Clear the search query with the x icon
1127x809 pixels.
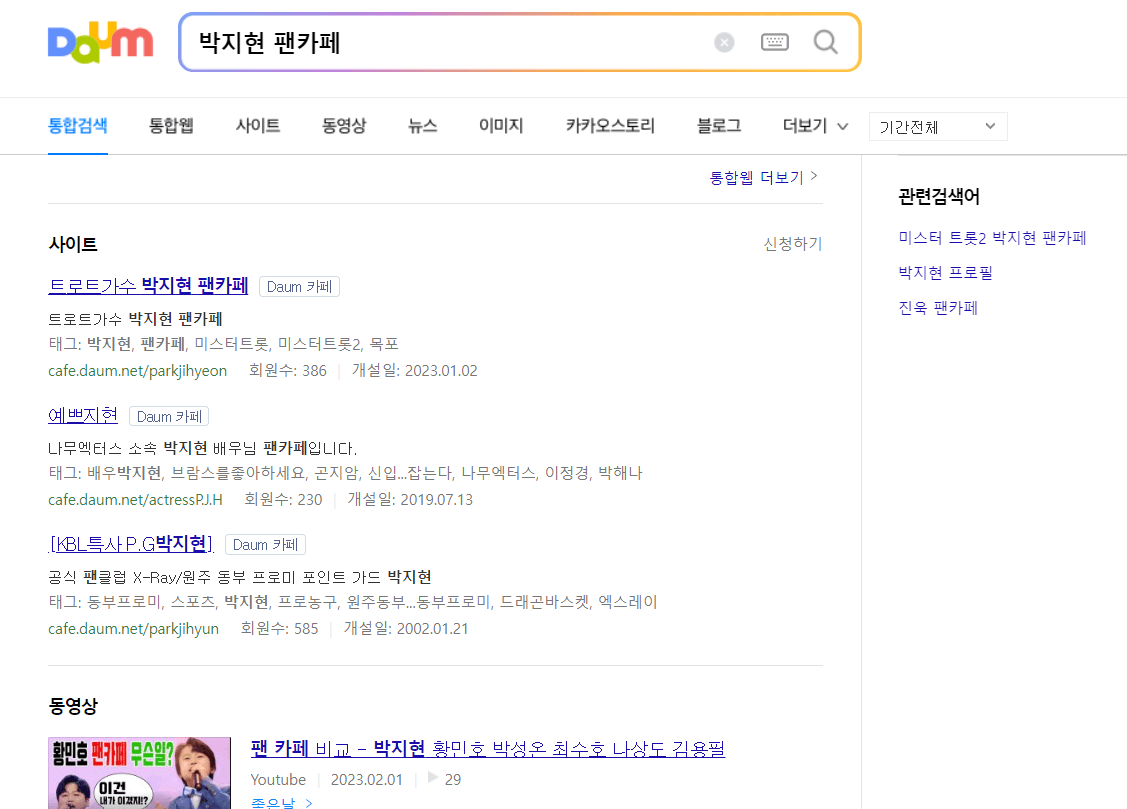723,41
